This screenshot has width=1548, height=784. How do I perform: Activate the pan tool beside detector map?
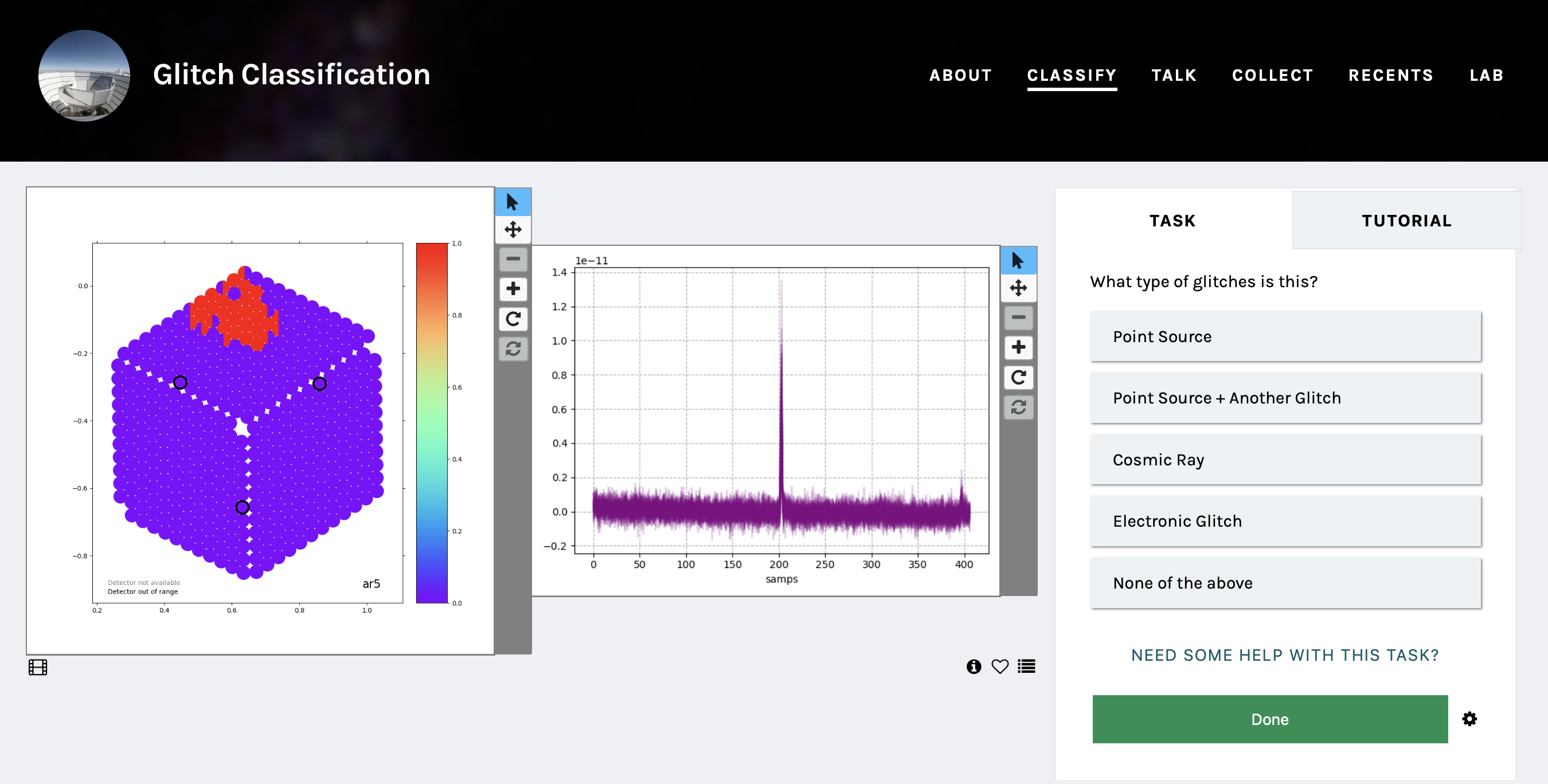click(513, 229)
